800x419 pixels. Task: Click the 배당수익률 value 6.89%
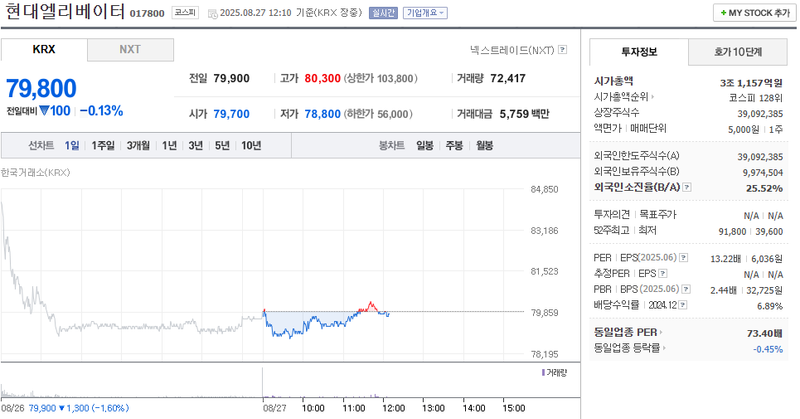click(x=770, y=306)
